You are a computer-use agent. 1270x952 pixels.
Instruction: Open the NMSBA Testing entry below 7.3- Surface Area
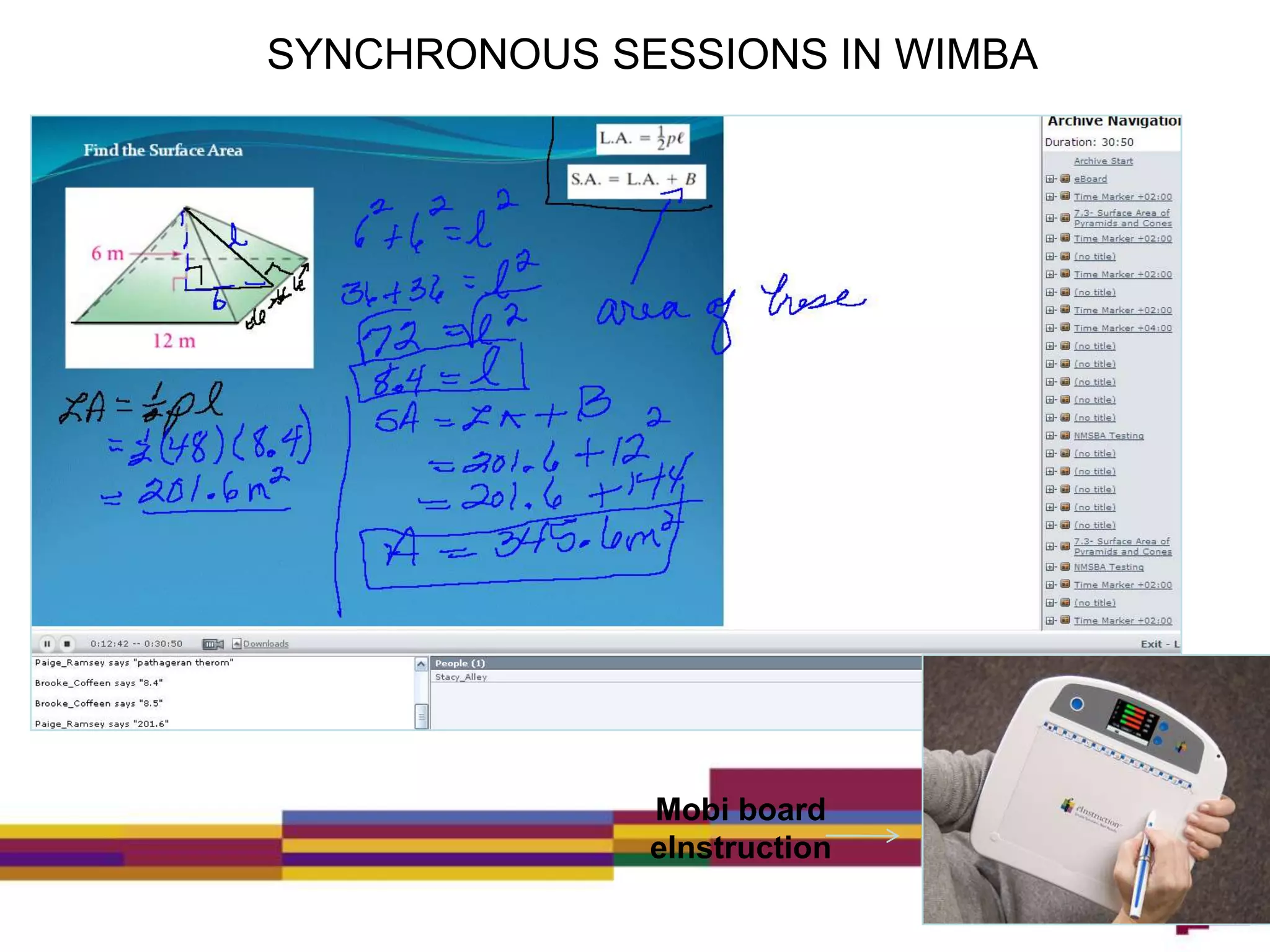(x=1109, y=567)
